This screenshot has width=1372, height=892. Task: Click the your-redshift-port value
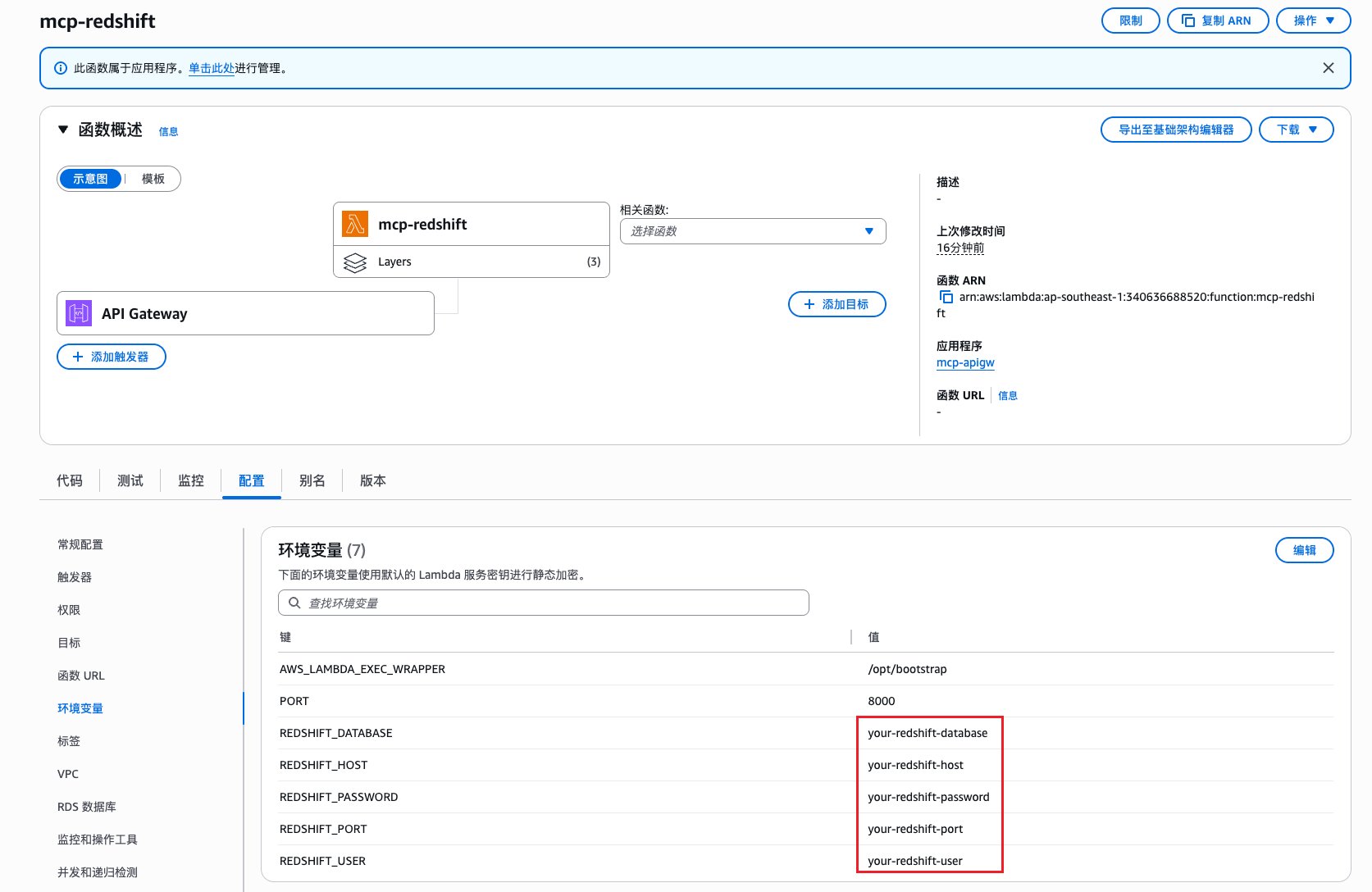pyautogui.click(x=915, y=829)
